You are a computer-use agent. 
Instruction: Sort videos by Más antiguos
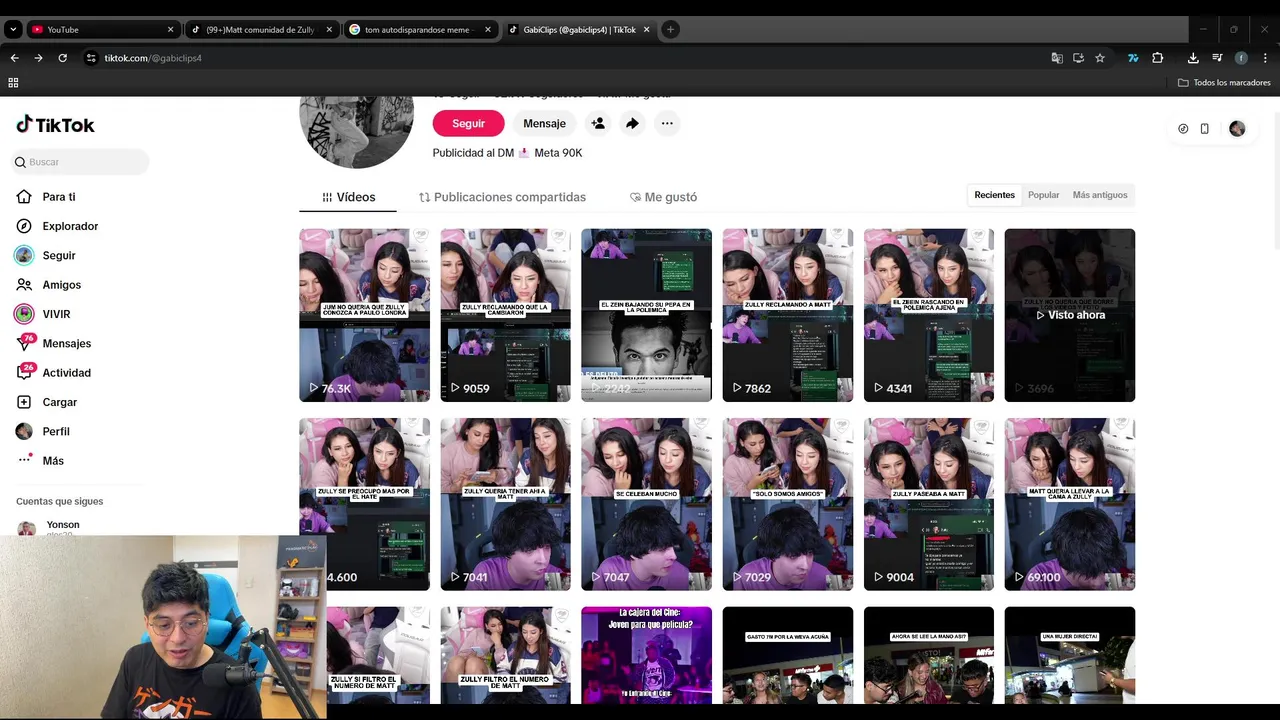click(x=1100, y=195)
